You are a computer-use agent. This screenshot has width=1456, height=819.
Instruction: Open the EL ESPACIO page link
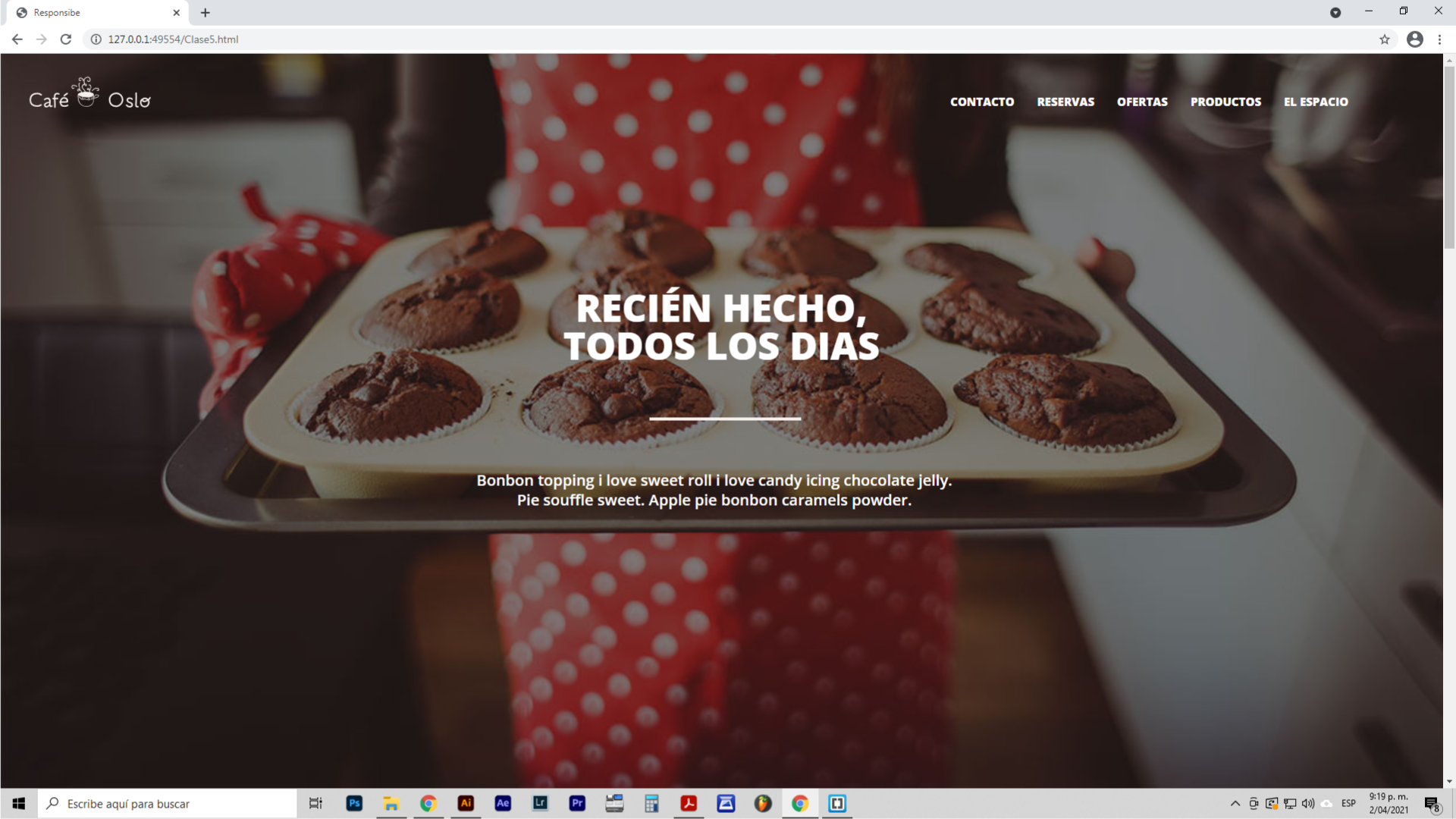1316,102
